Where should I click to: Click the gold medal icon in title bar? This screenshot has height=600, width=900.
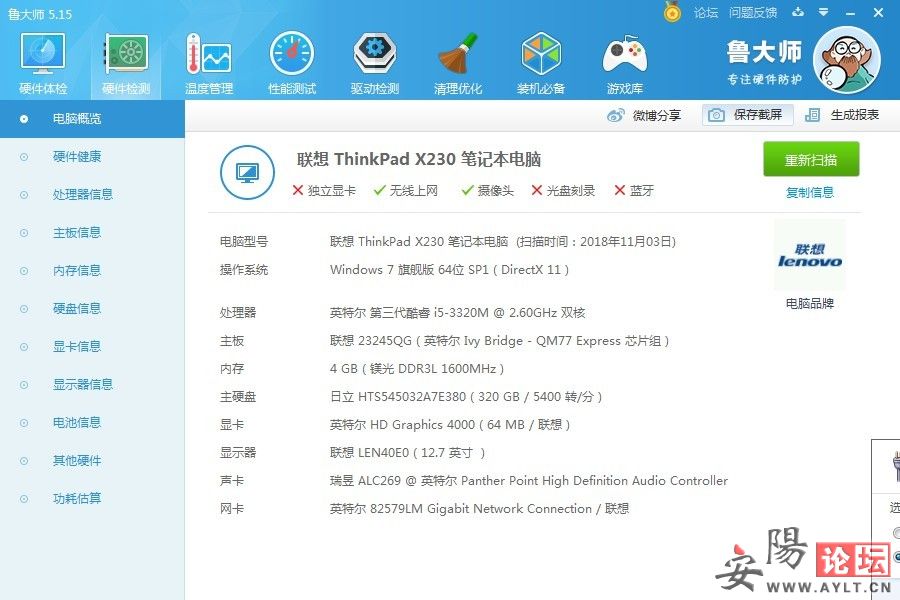672,12
